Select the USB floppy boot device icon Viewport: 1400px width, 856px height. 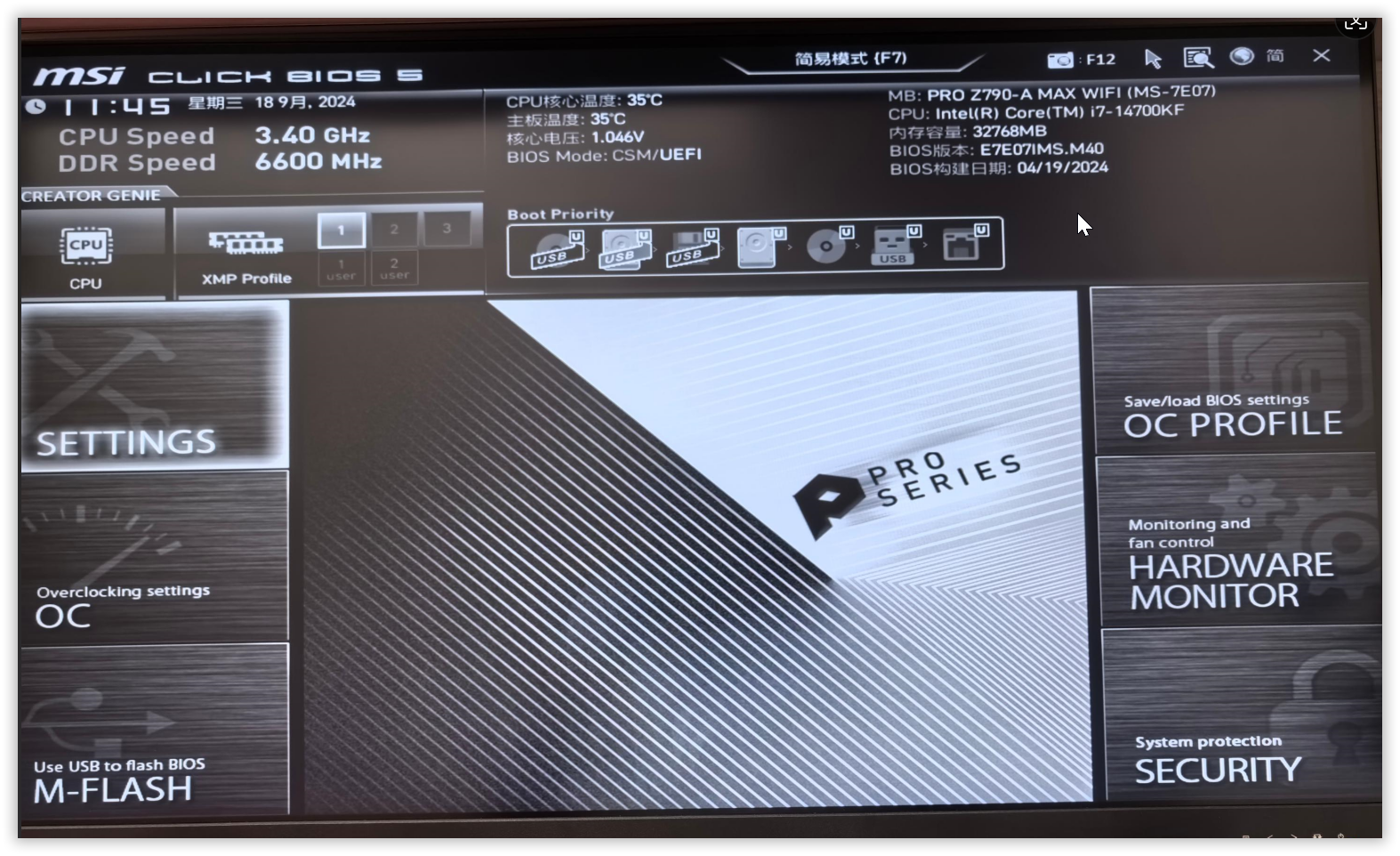coord(693,247)
